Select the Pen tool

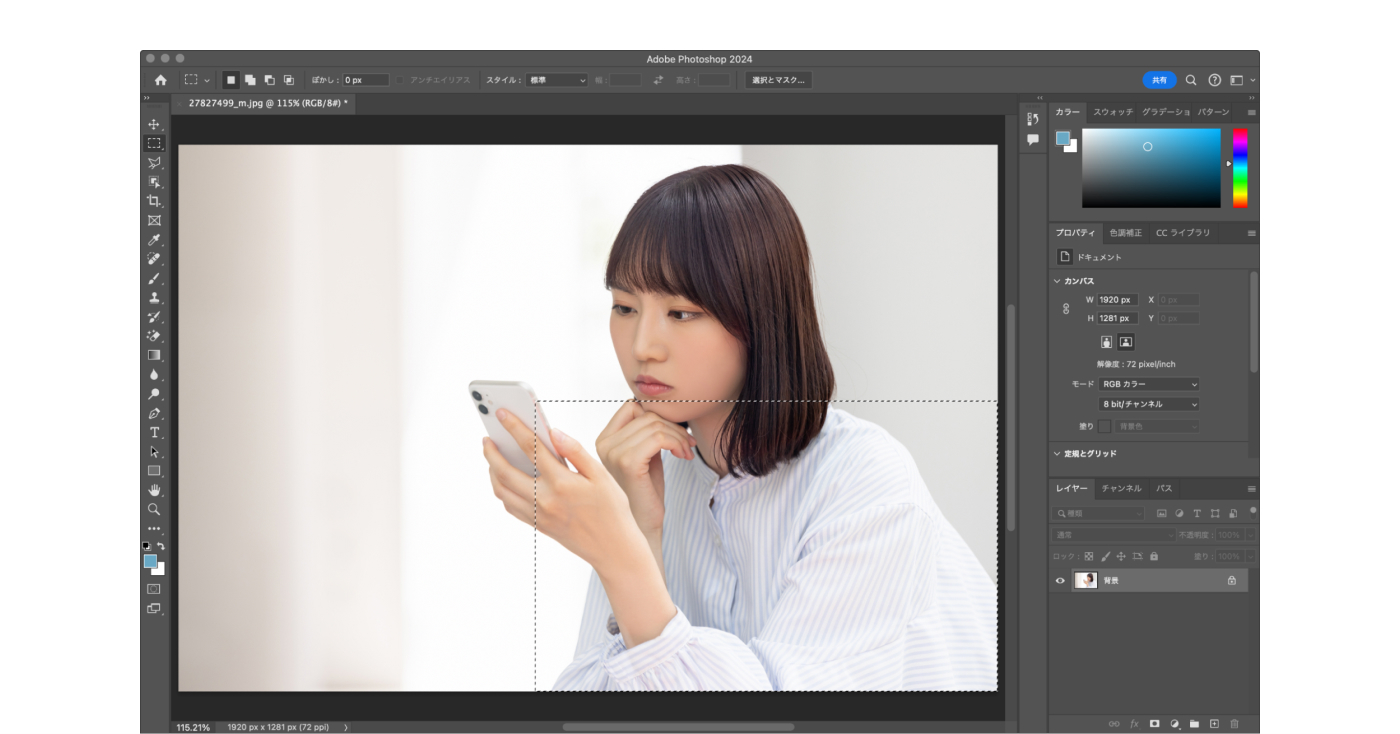(154, 413)
